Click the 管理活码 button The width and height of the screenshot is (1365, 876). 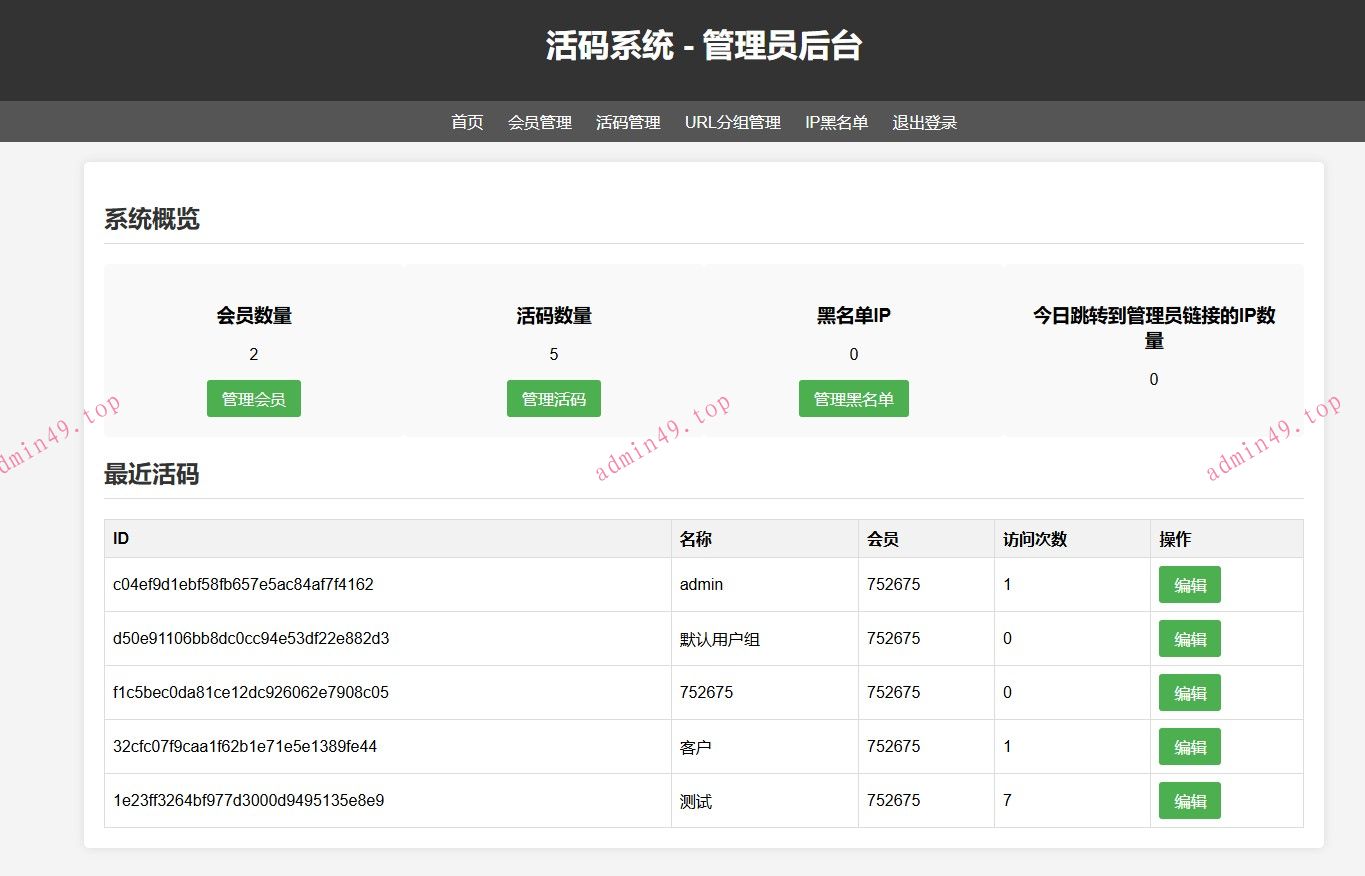pyautogui.click(x=553, y=398)
